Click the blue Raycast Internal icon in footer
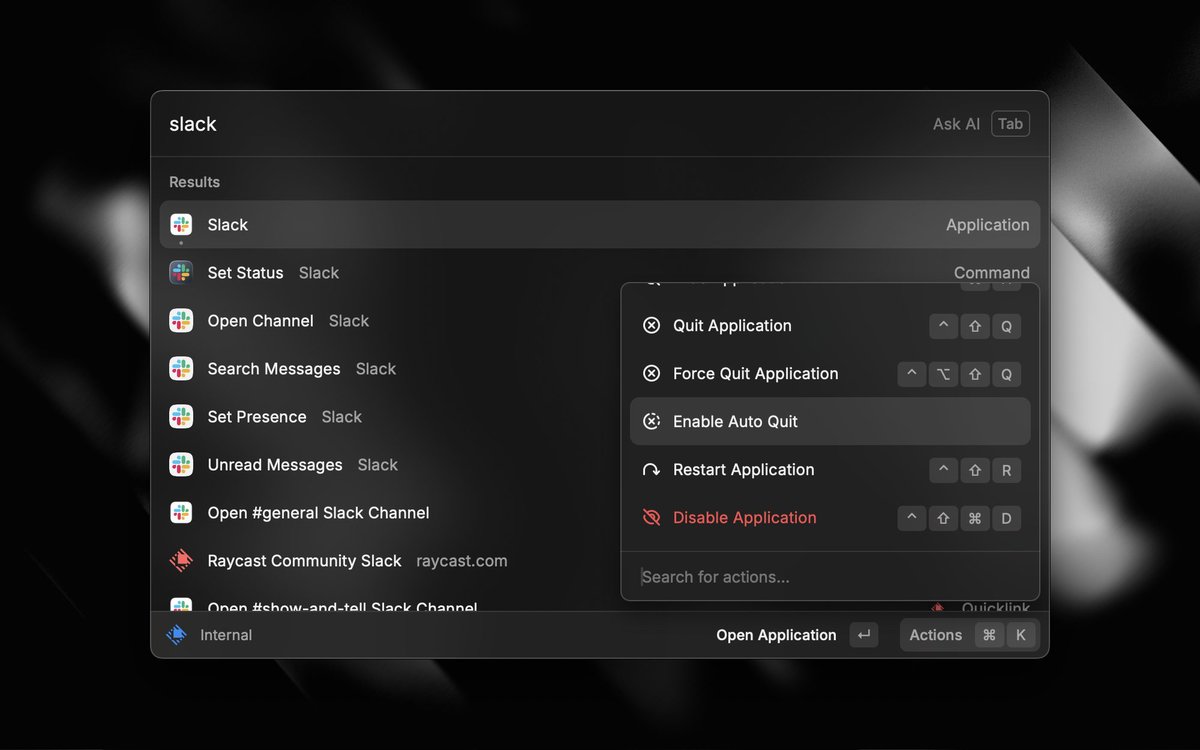 (x=177, y=635)
